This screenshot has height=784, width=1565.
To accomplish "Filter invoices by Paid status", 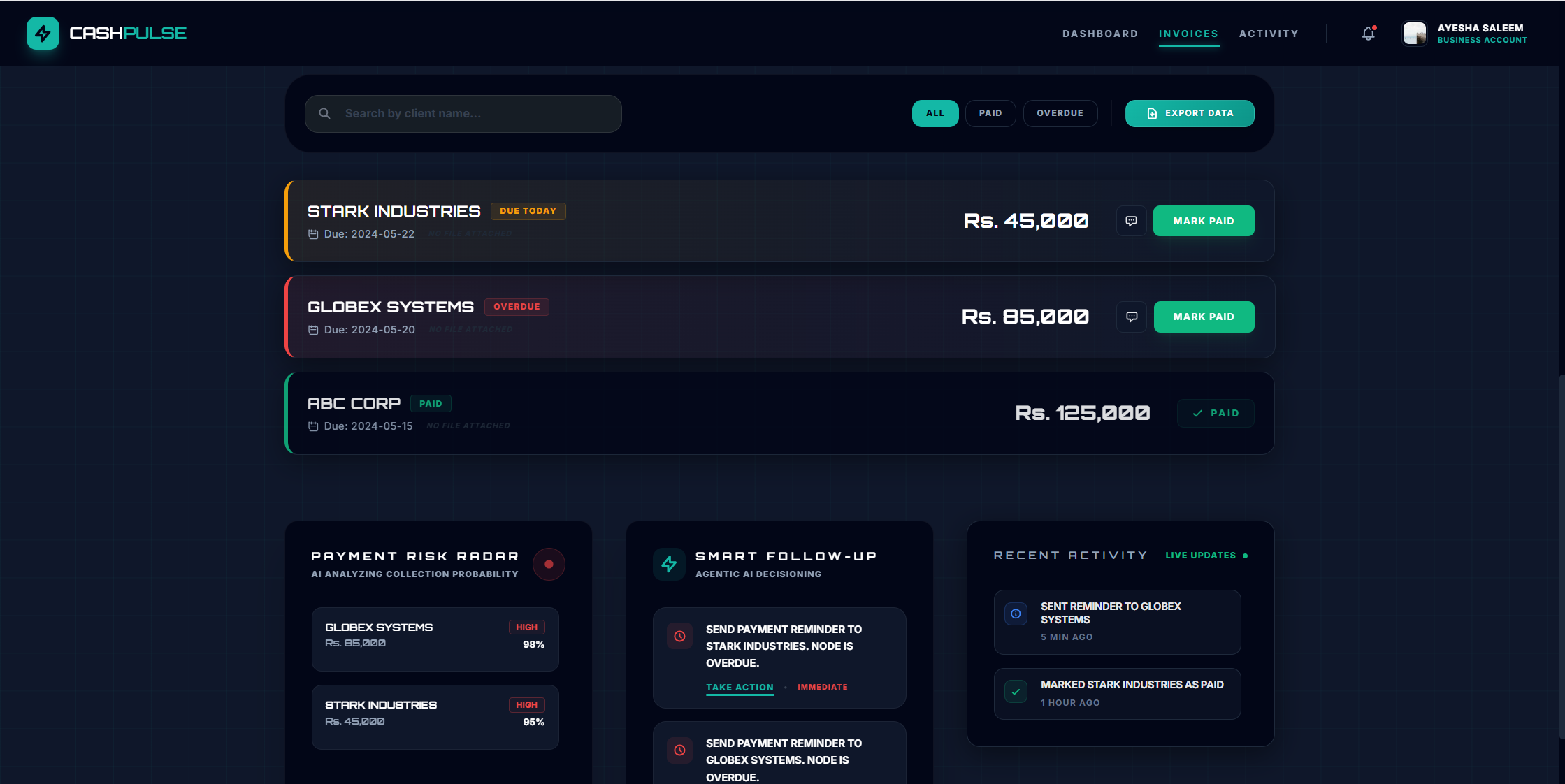I will tap(990, 113).
